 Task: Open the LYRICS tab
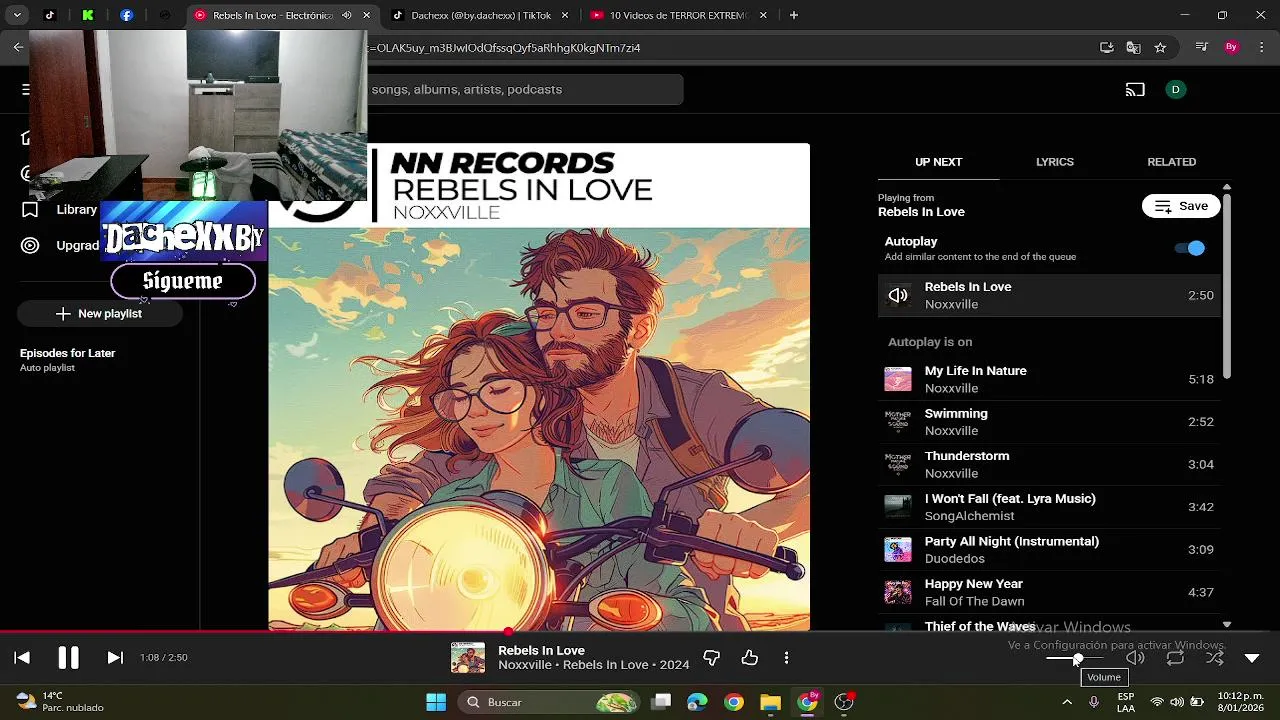click(1055, 162)
